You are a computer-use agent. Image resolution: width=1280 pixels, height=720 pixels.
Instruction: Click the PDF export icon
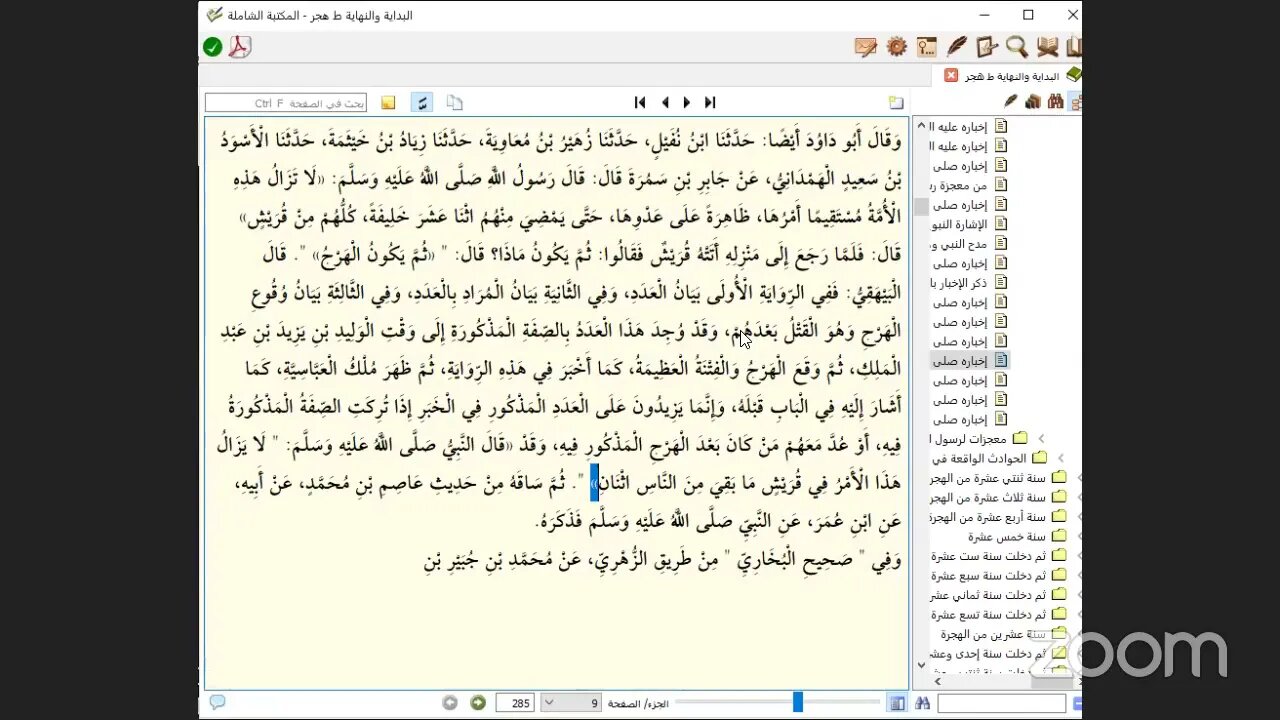(240, 47)
